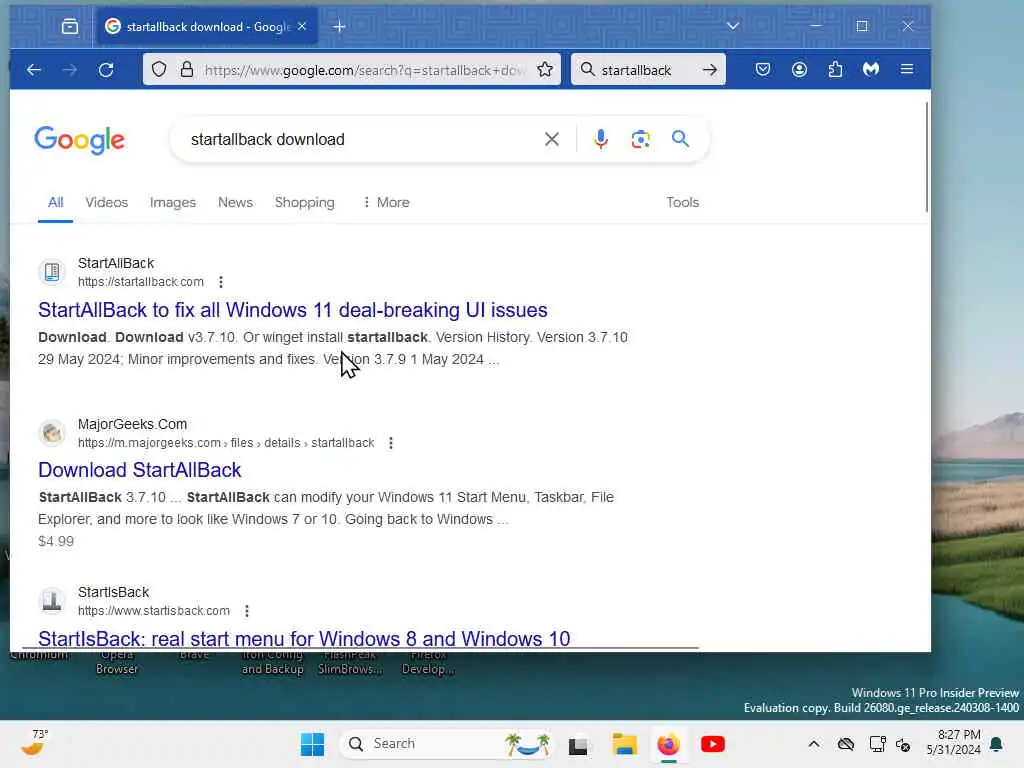Switch to Shopping results tab

click(x=304, y=202)
